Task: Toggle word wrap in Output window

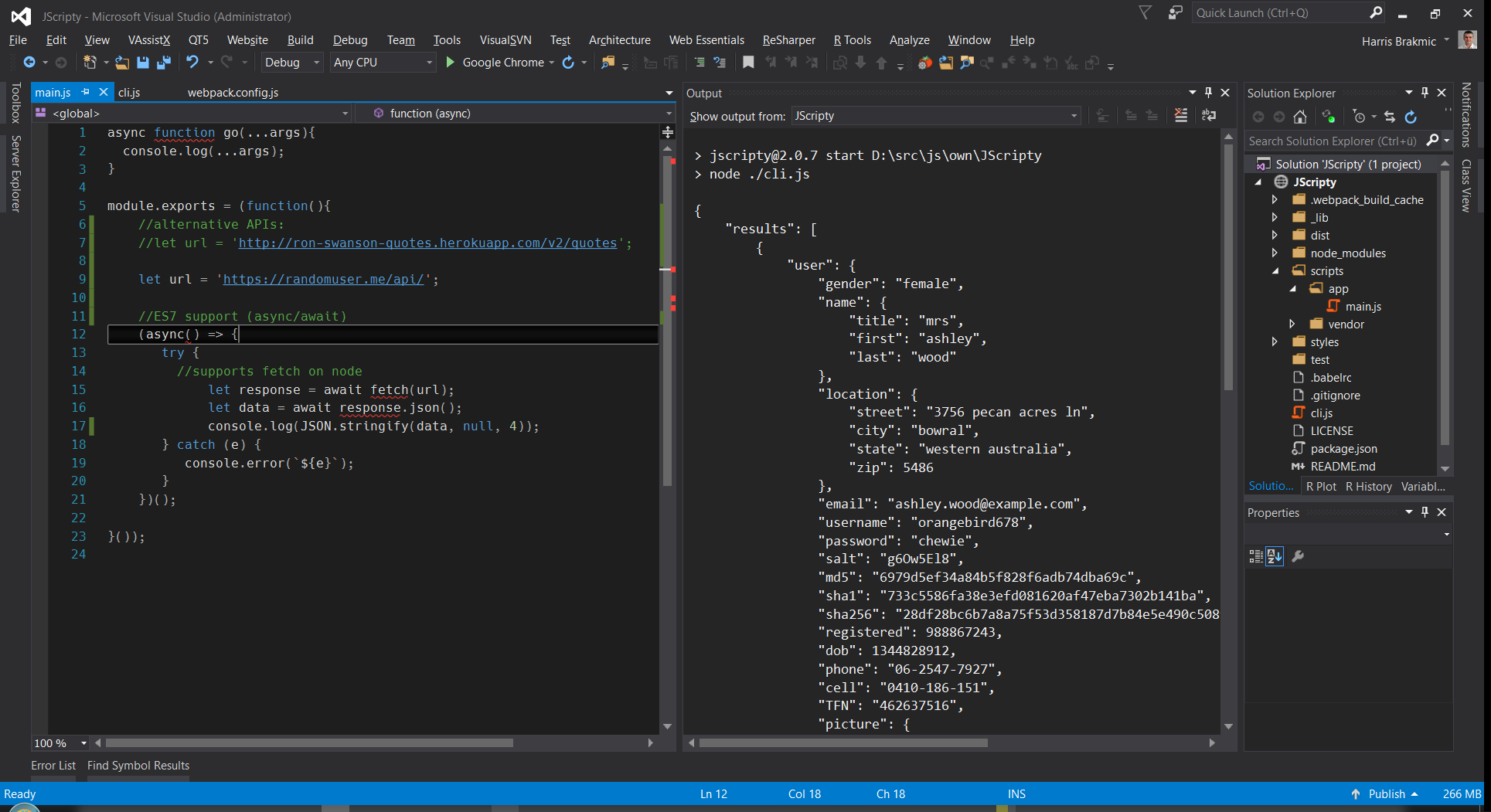Action: tap(1209, 116)
